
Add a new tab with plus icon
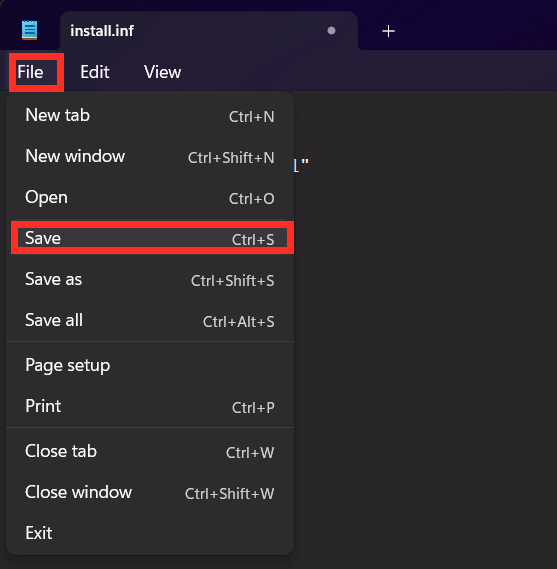click(x=388, y=31)
